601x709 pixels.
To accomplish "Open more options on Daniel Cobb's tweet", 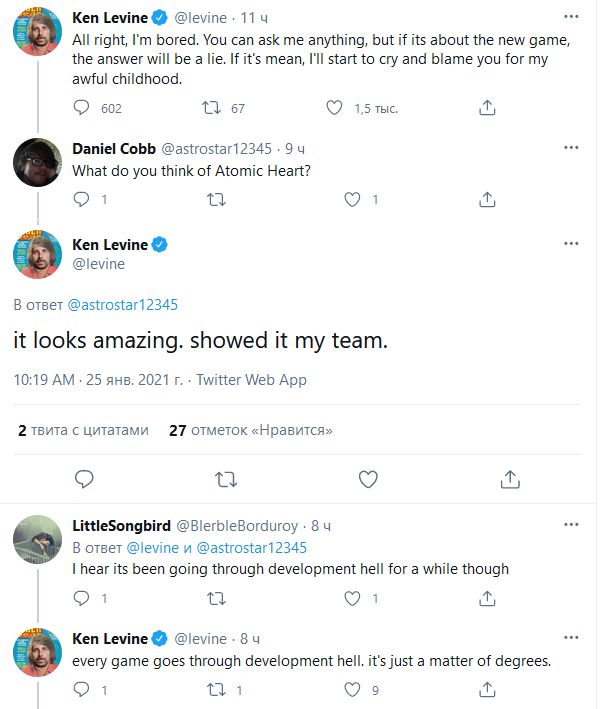I will point(571,148).
